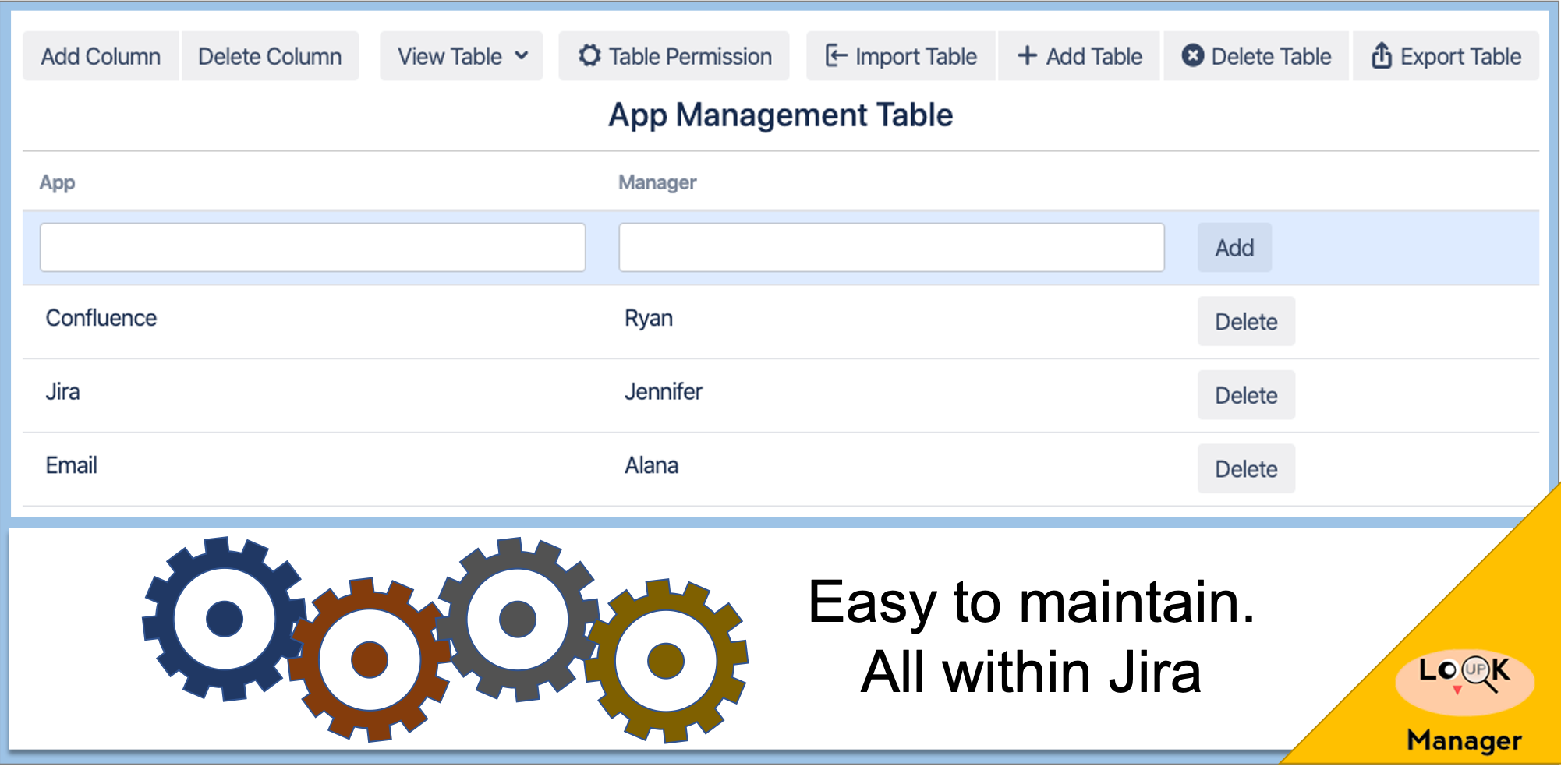
Task: Click the gold gear graphic
Action: [666, 662]
